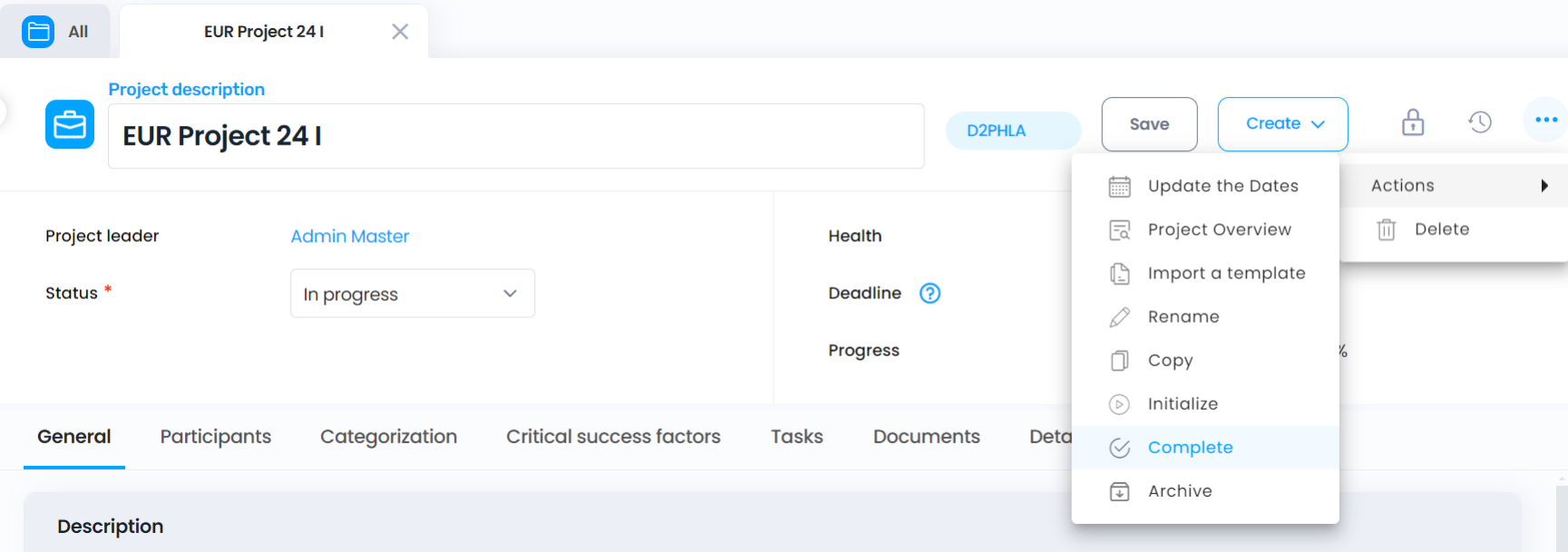Expand the Actions submenu arrow
The image size is (1568, 552).
[1544, 186]
